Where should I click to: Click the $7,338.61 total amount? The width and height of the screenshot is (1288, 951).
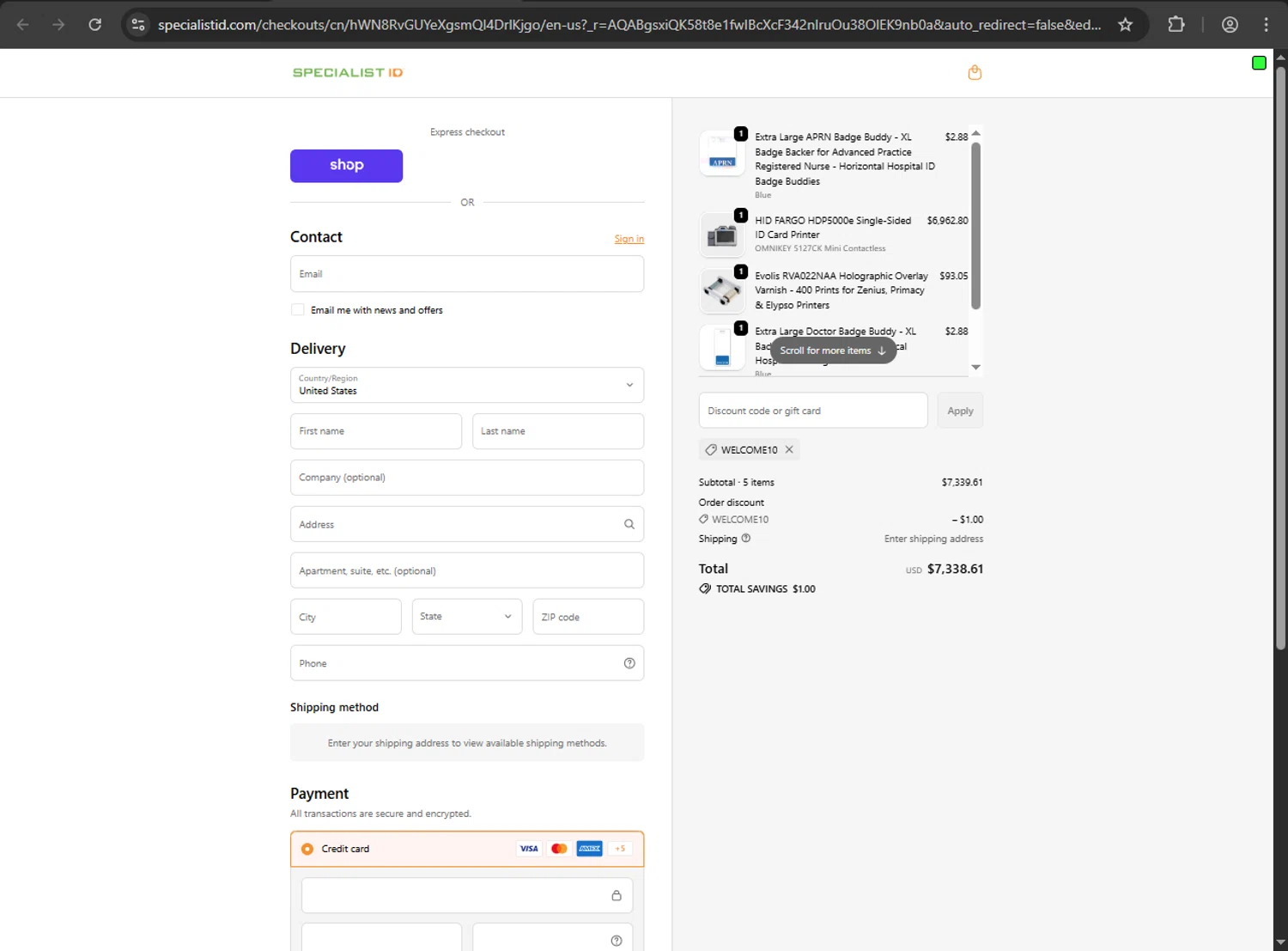click(955, 569)
